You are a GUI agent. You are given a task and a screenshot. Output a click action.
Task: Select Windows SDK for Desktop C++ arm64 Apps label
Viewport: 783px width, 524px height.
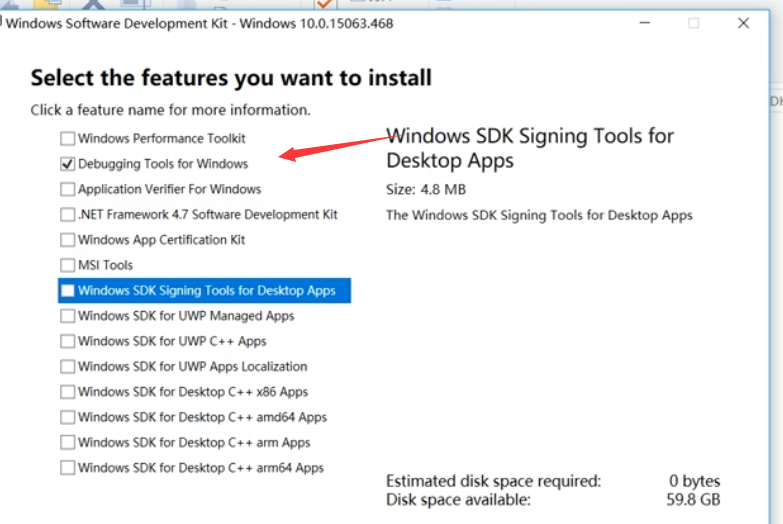(x=201, y=468)
